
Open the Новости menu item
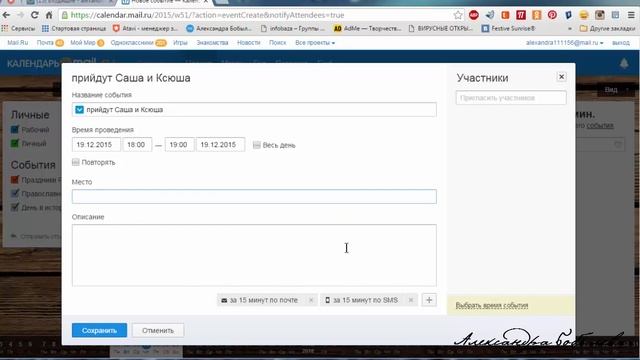(249, 42)
